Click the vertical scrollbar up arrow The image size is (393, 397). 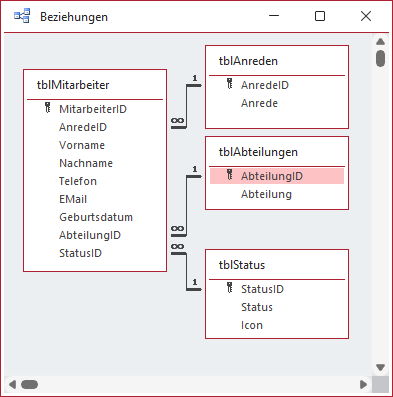pyautogui.click(x=380, y=42)
